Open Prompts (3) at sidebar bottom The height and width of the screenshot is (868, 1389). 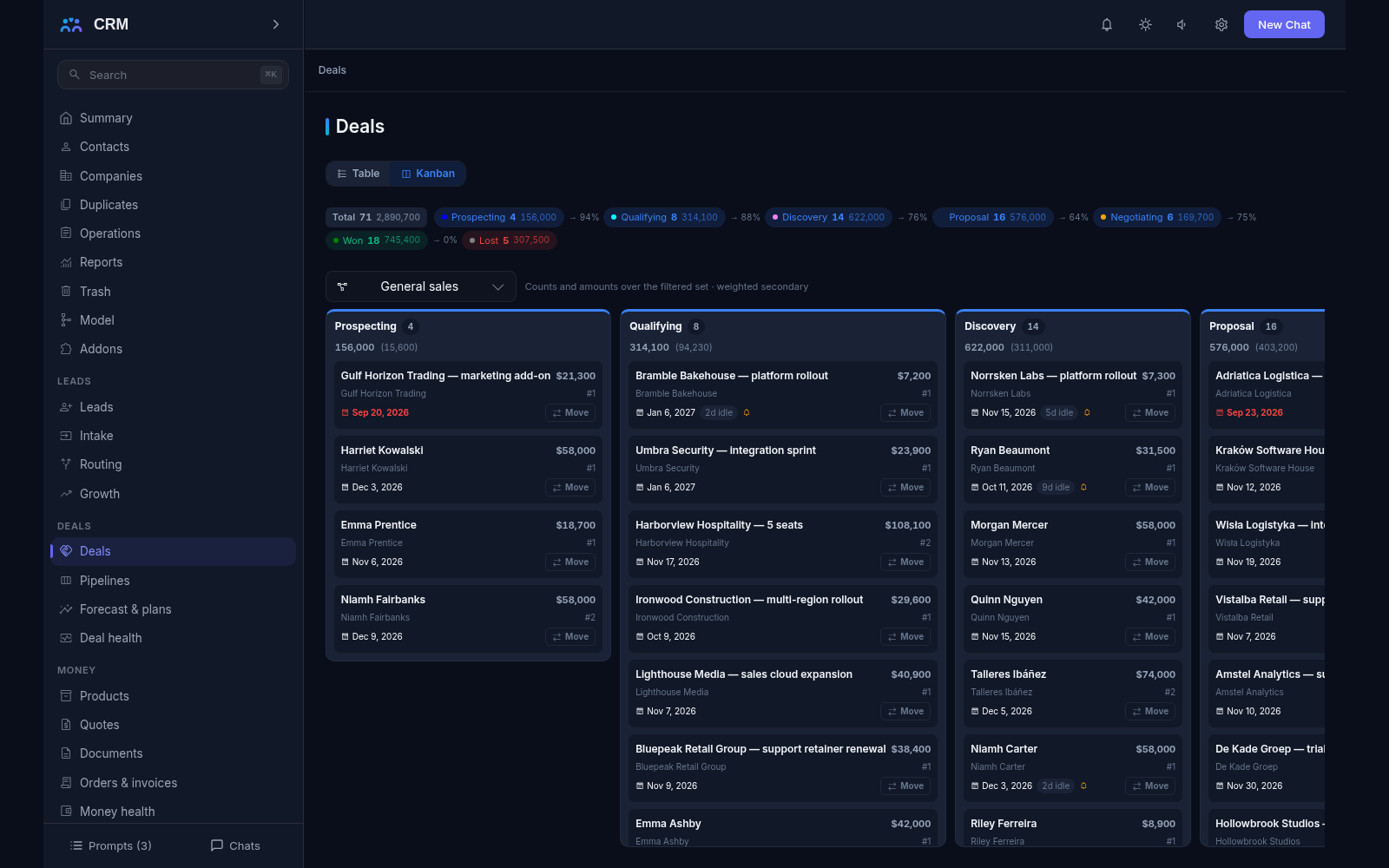(x=110, y=845)
